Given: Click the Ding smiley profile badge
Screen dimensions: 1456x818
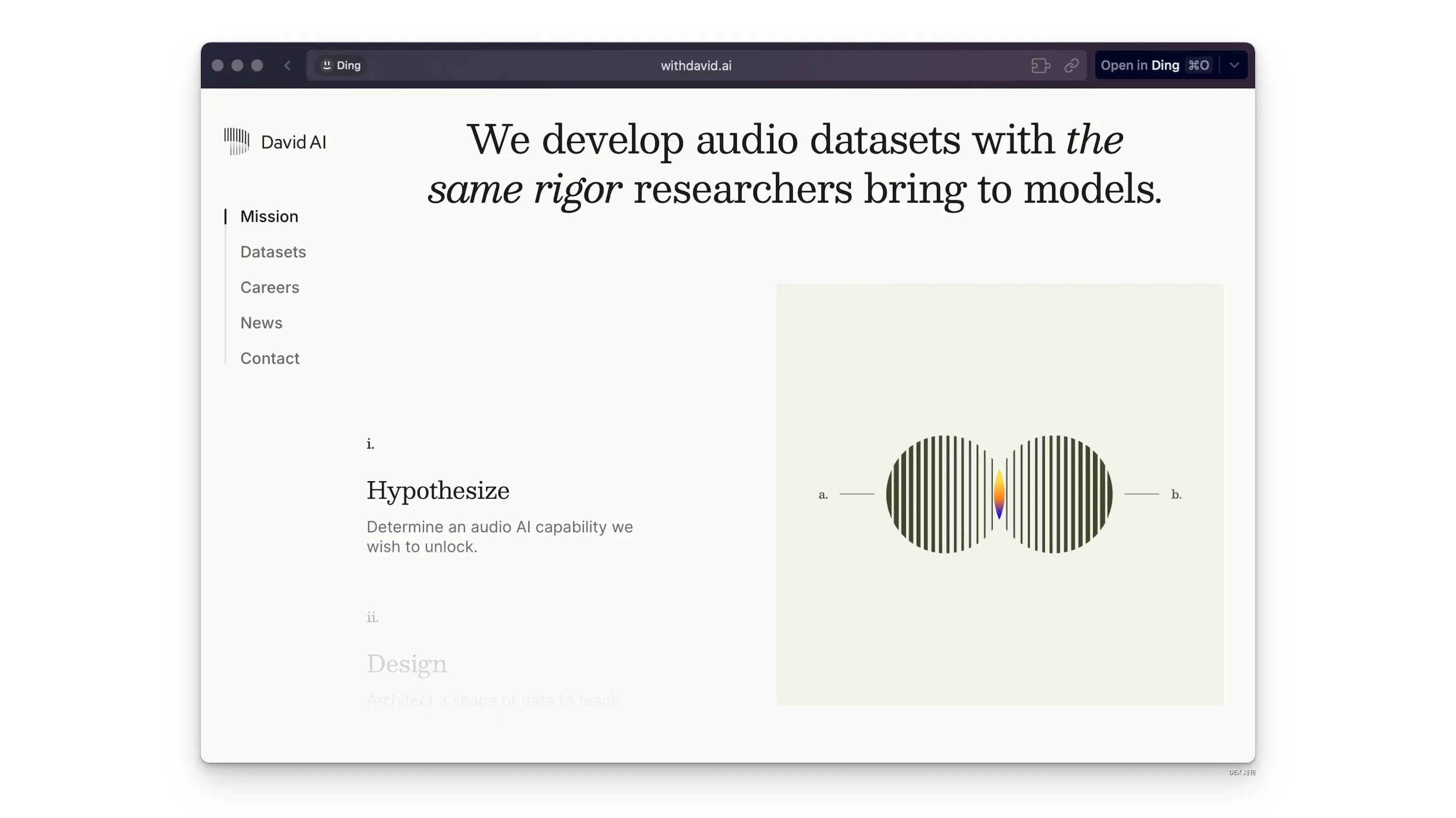Looking at the screenshot, I should coord(342,65).
